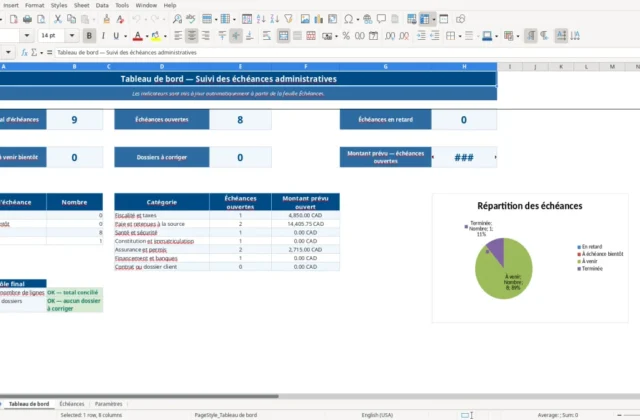The height and width of the screenshot is (420, 640).
Task: Open the Underline style dropdown arrow
Action: (x=125, y=36)
